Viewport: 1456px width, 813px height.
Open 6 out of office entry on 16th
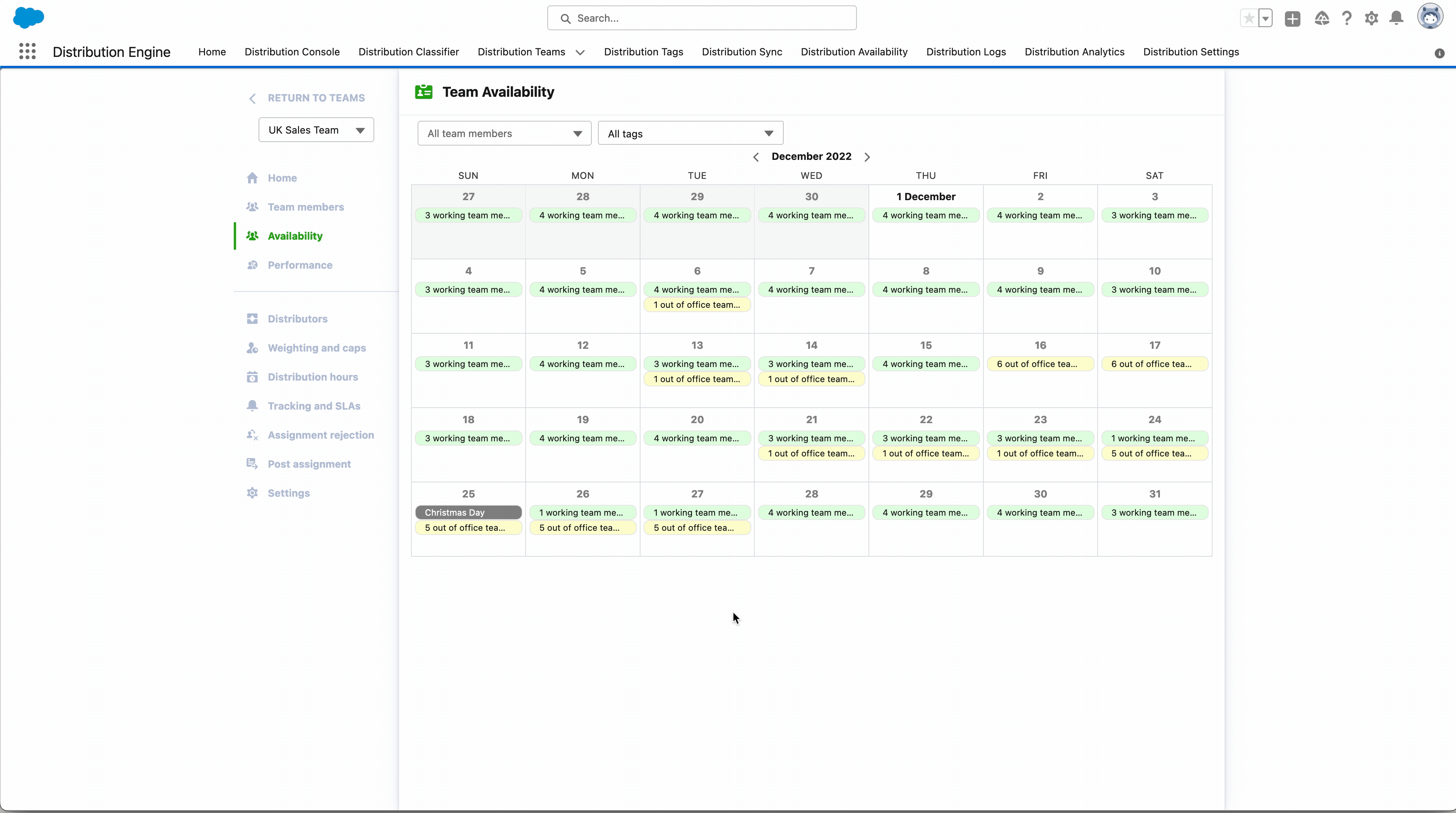coord(1040,364)
